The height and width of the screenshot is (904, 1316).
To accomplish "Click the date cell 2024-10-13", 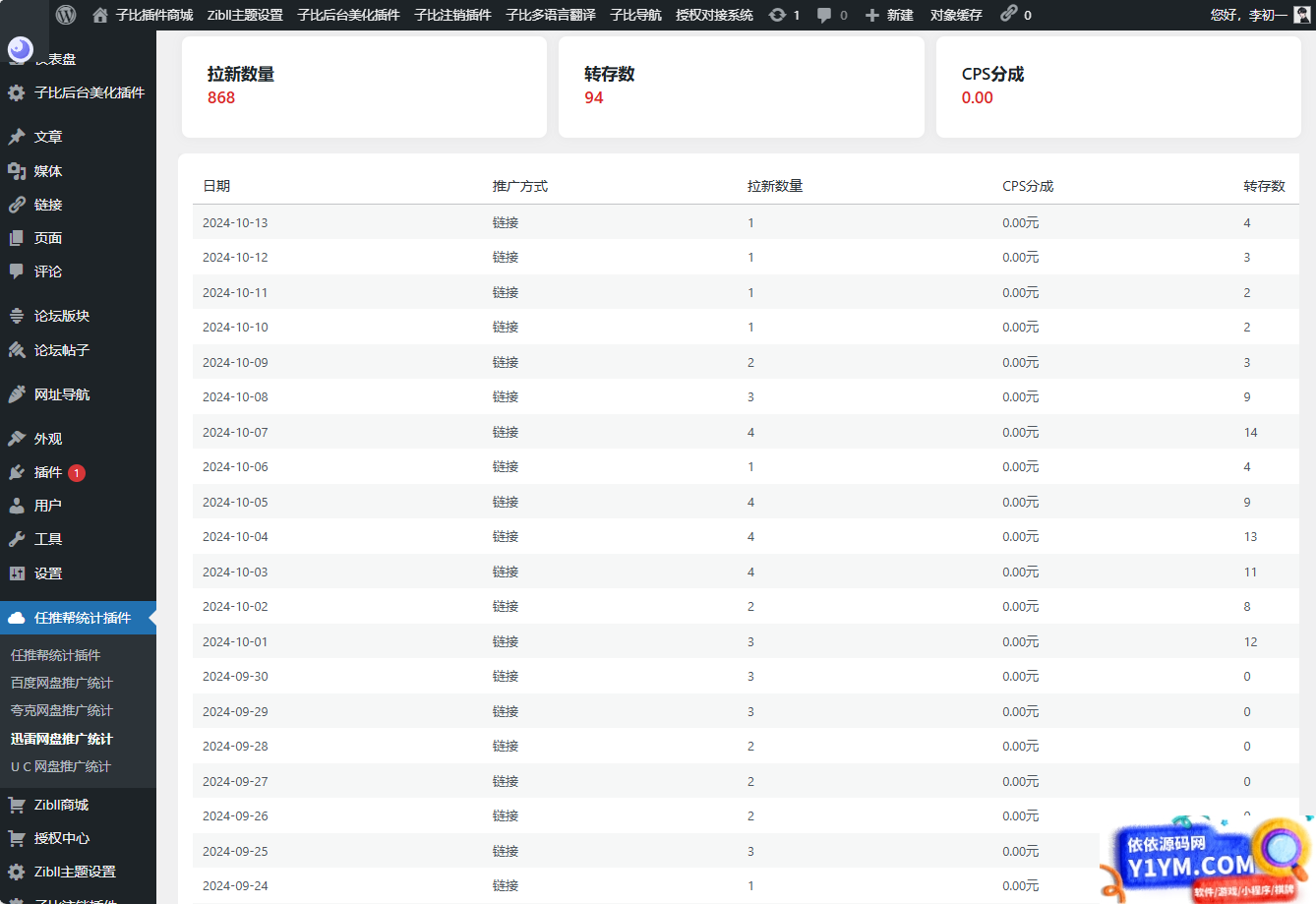I will click(235, 223).
